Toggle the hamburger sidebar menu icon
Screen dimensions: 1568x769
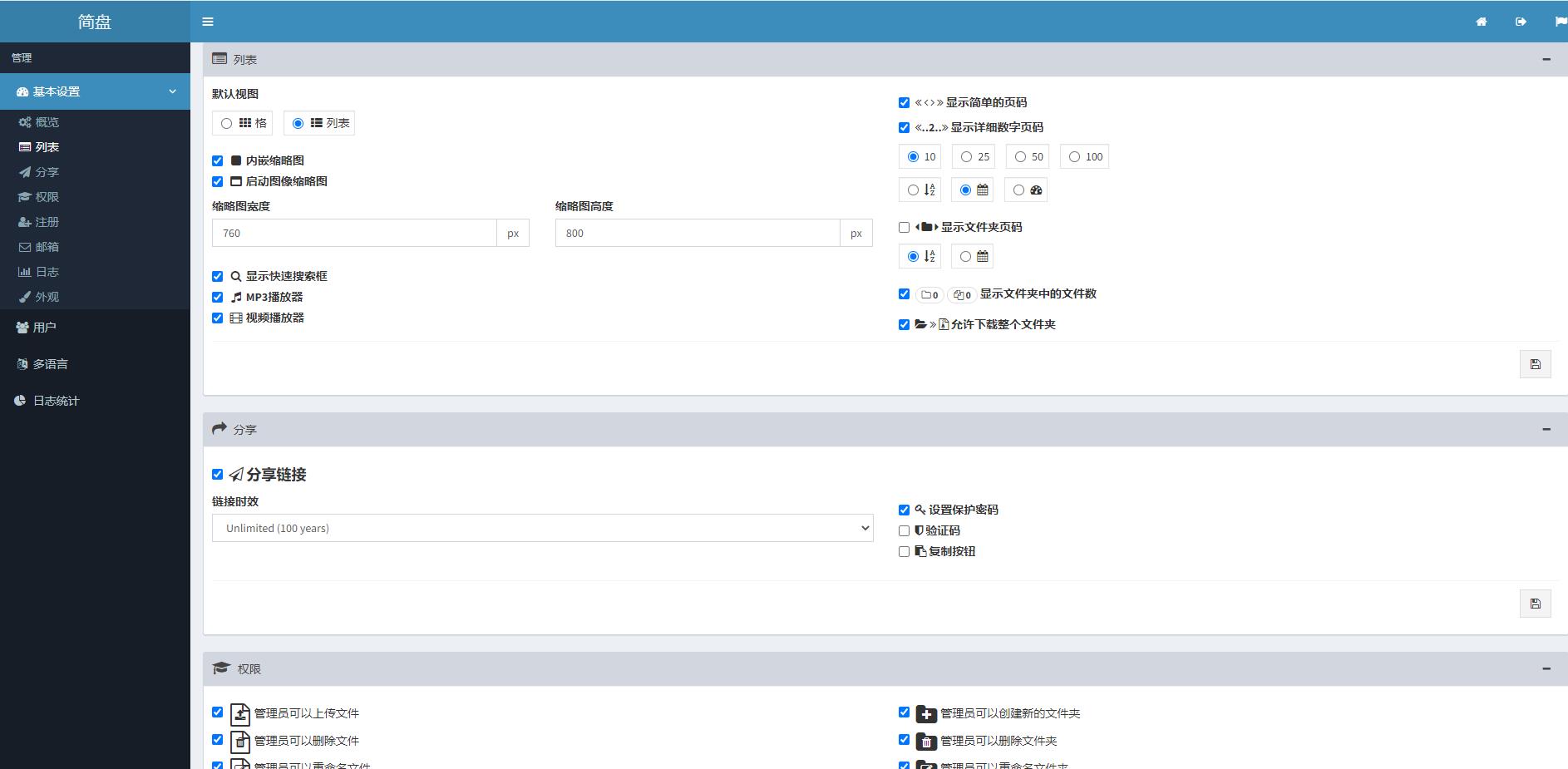pos(208,22)
